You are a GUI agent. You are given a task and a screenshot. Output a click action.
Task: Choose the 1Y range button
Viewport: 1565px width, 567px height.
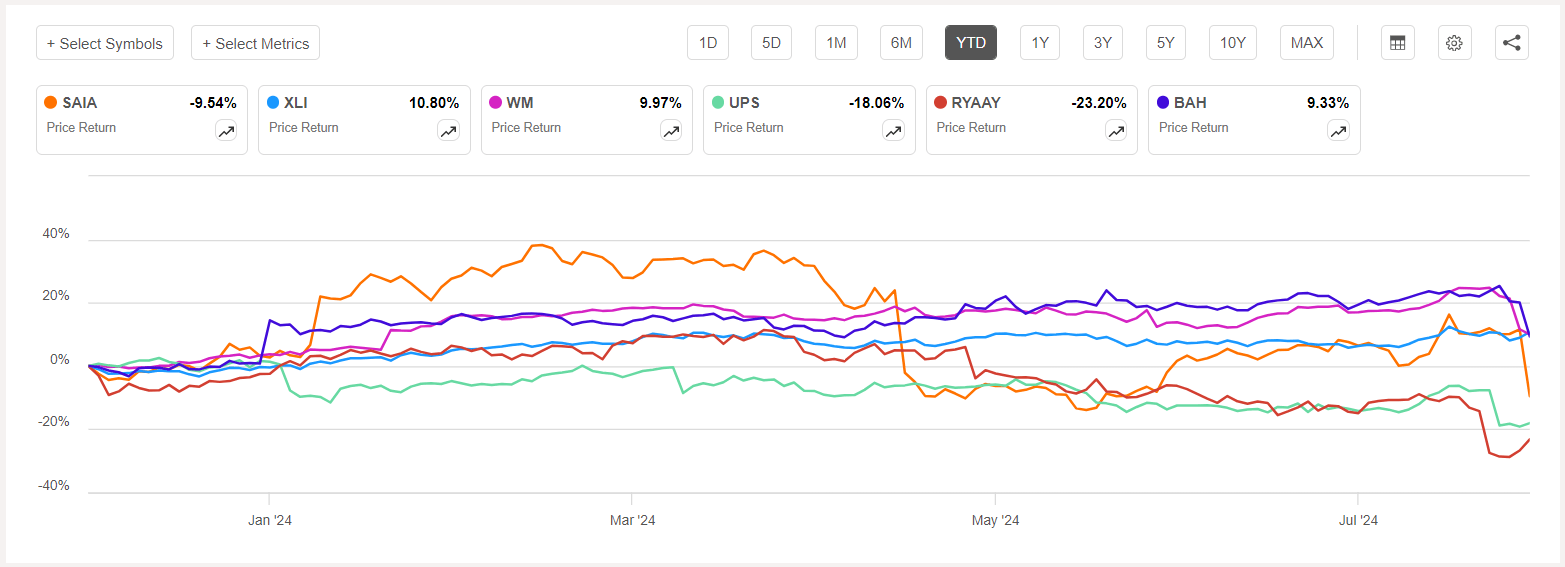pos(1040,43)
